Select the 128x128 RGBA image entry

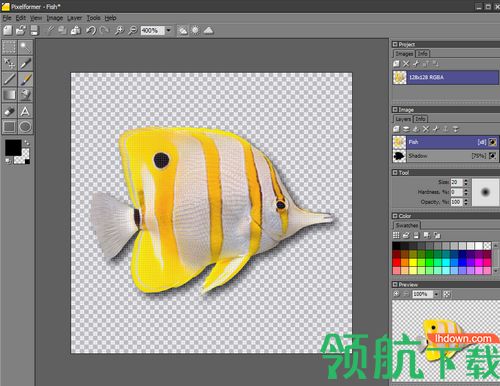(445, 77)
